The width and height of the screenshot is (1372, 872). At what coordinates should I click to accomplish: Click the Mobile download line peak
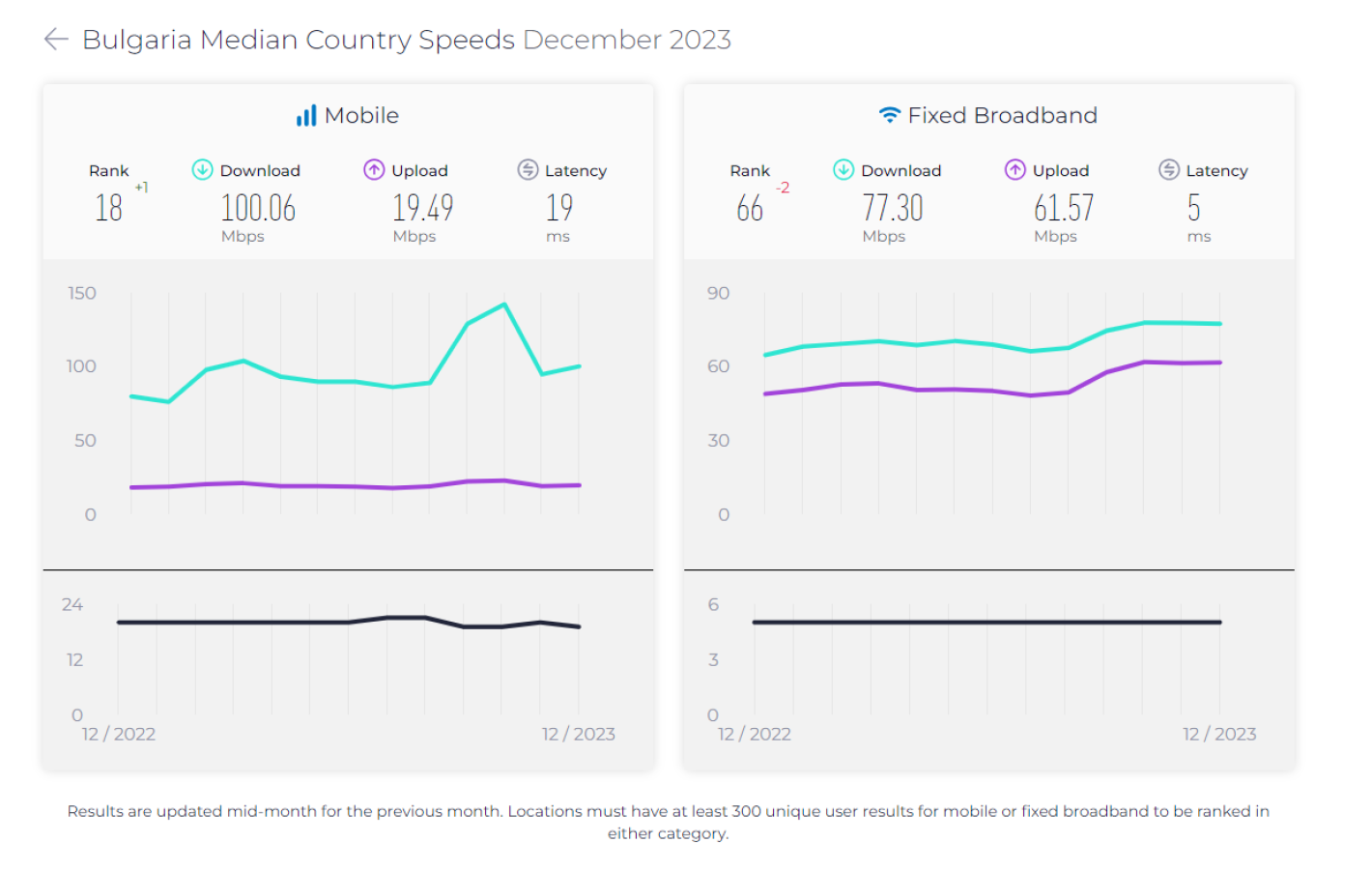click(504, 305)
